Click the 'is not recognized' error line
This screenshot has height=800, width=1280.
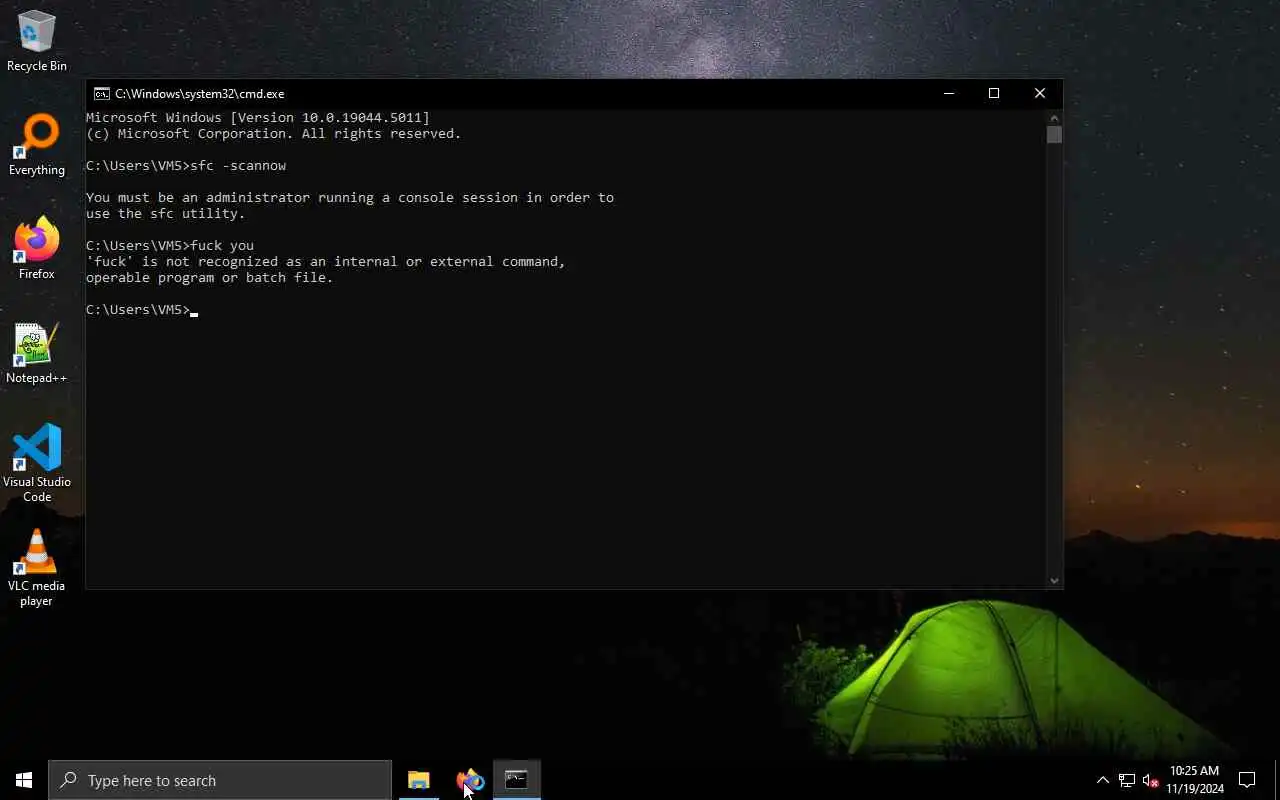(x=326, y=262)
